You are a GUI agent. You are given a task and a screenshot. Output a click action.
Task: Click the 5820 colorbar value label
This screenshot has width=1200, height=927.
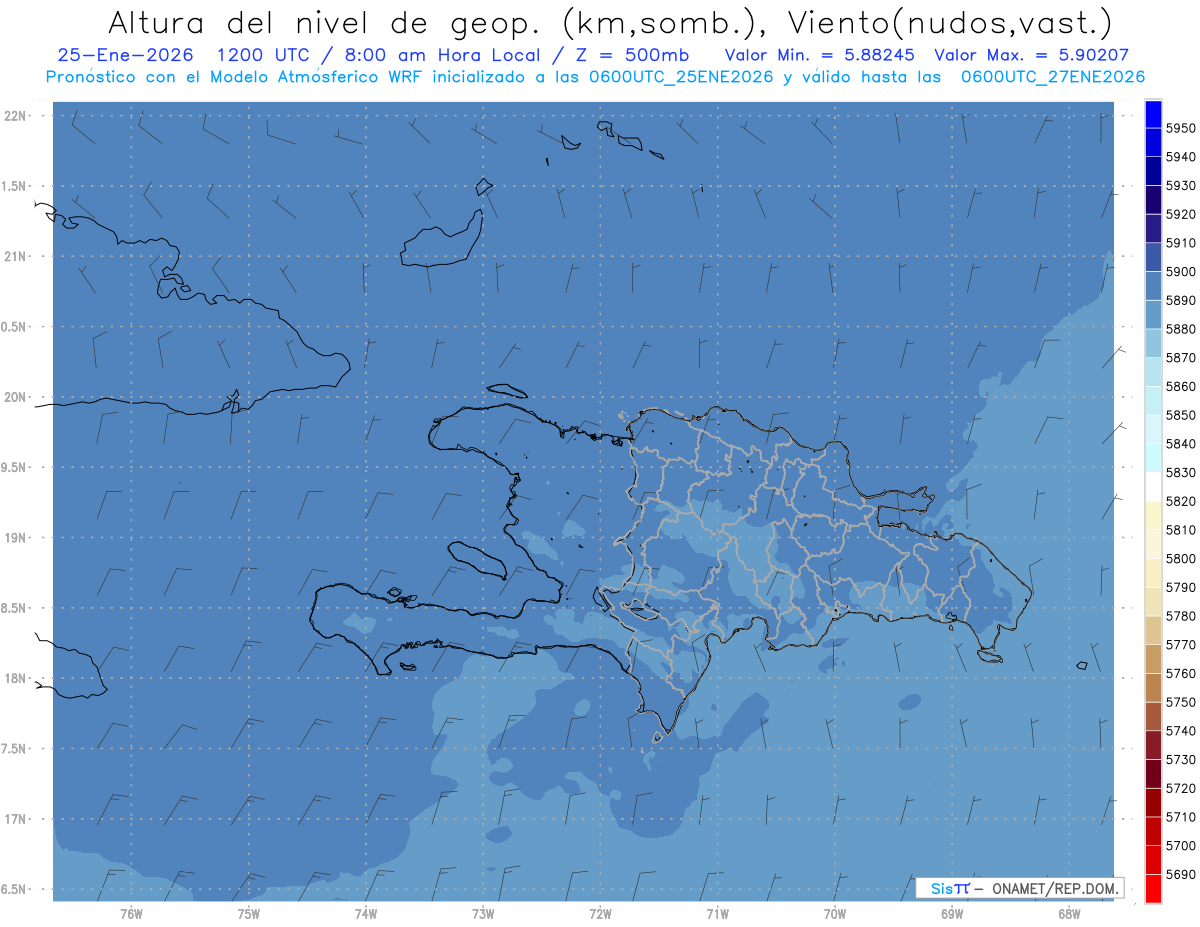[1180, 501]
